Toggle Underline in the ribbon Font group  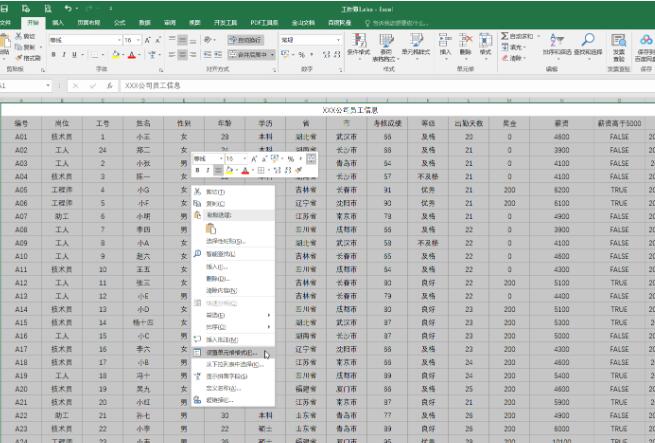pos(74,55)
